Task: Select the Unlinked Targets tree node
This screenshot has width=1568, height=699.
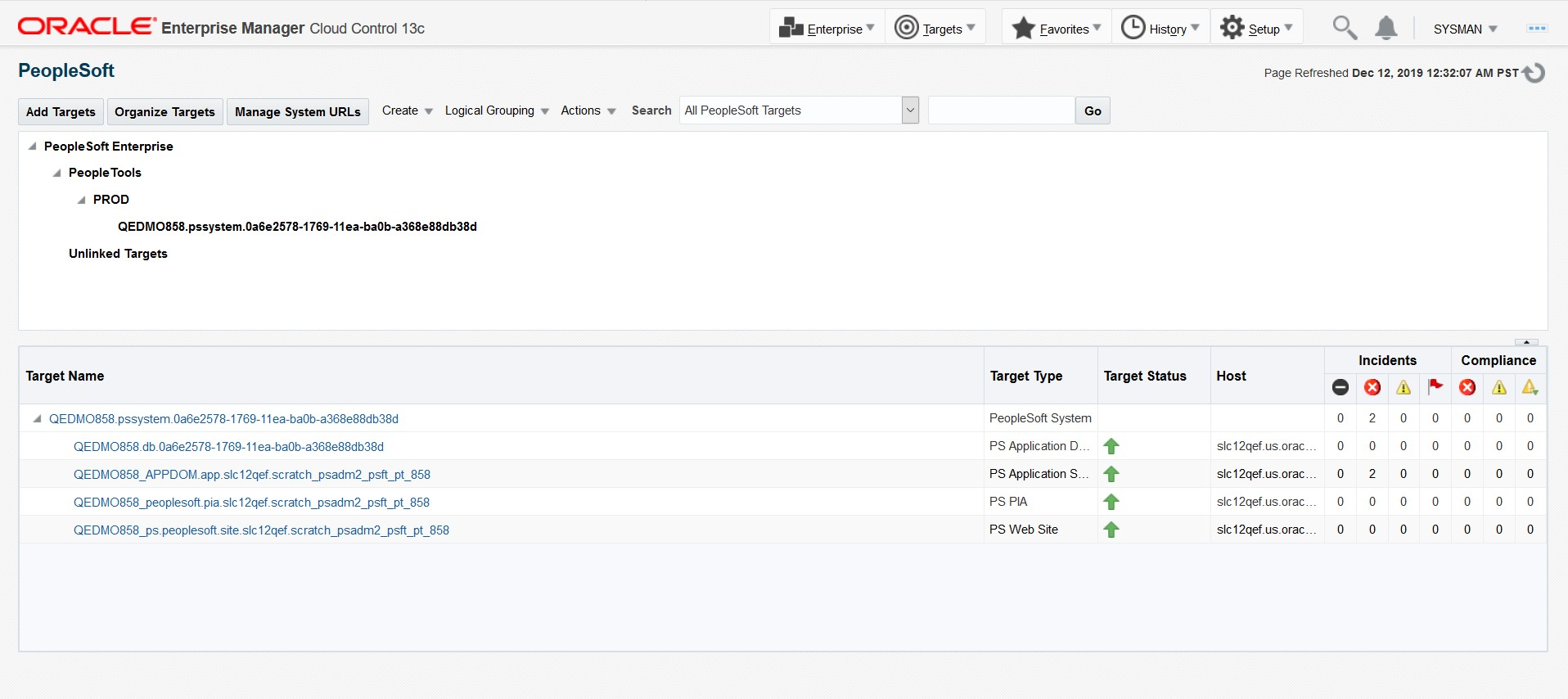Action: pyautogui.click(x=118, y=254)
